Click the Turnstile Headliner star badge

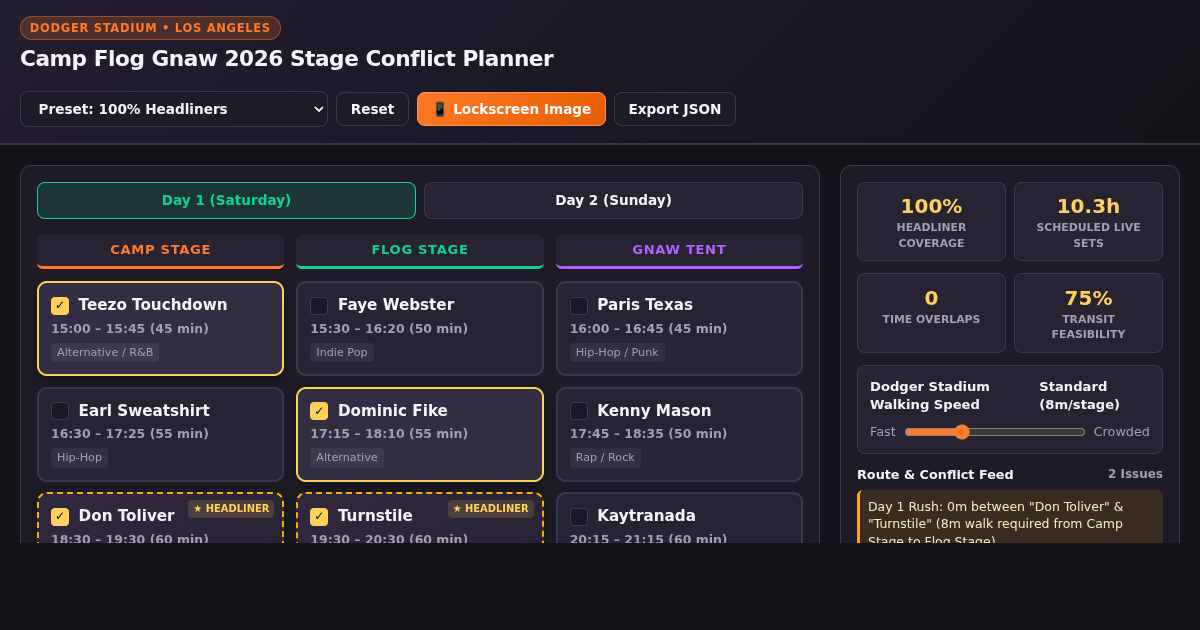pyautogui.click(x=491, y=508)
